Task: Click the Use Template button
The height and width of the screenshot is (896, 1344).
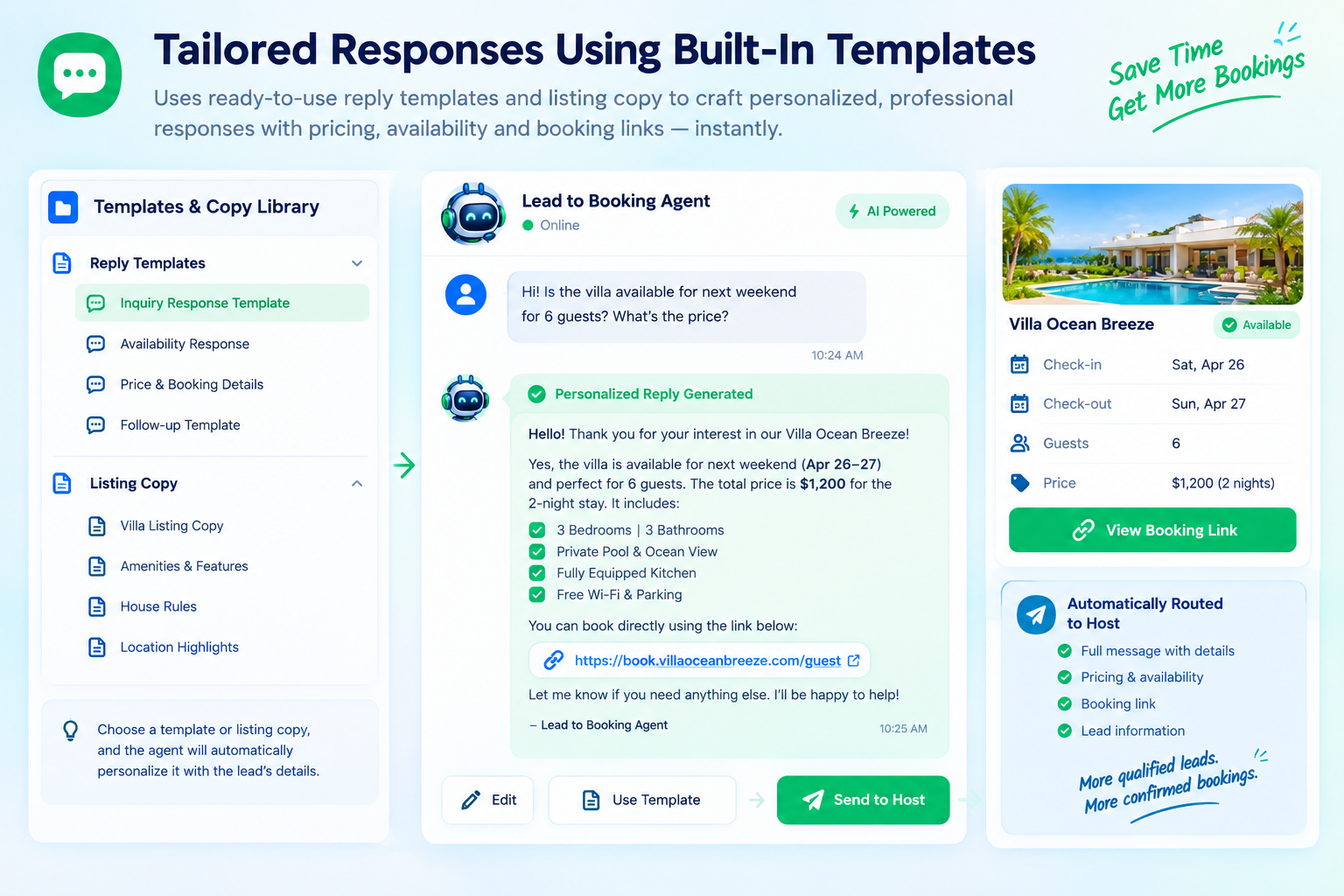Action: coord(642,800)
